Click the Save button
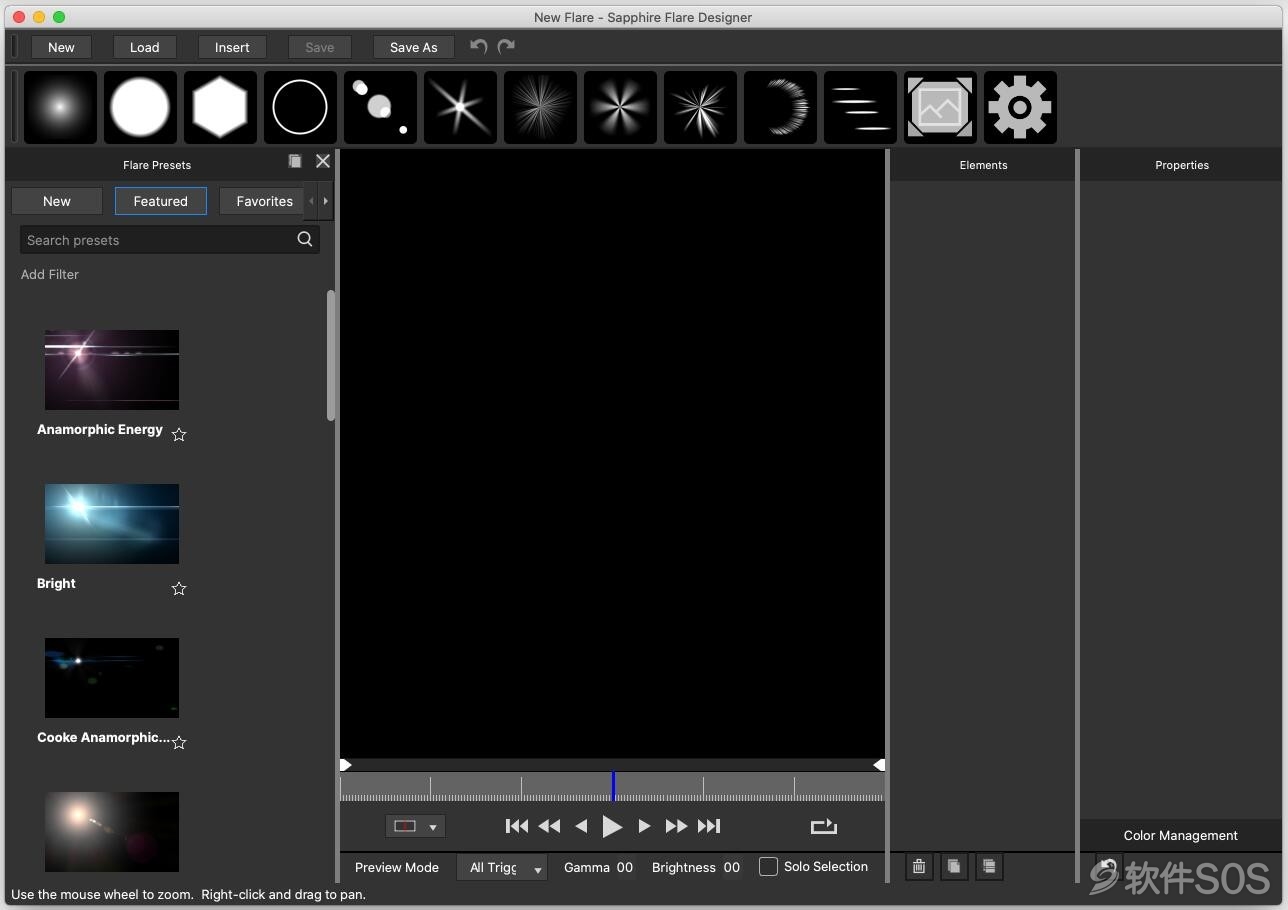1288x910 pixels. [x=320, y=47]
